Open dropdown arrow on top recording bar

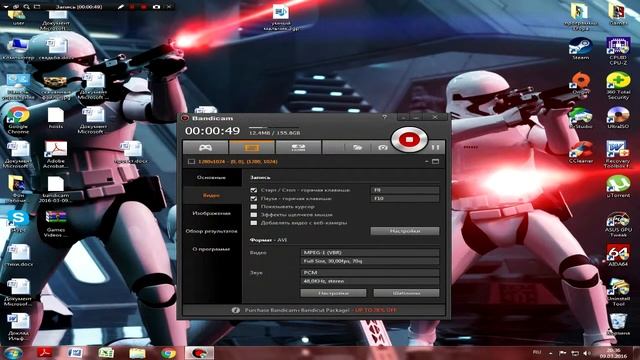pos(6,7)
